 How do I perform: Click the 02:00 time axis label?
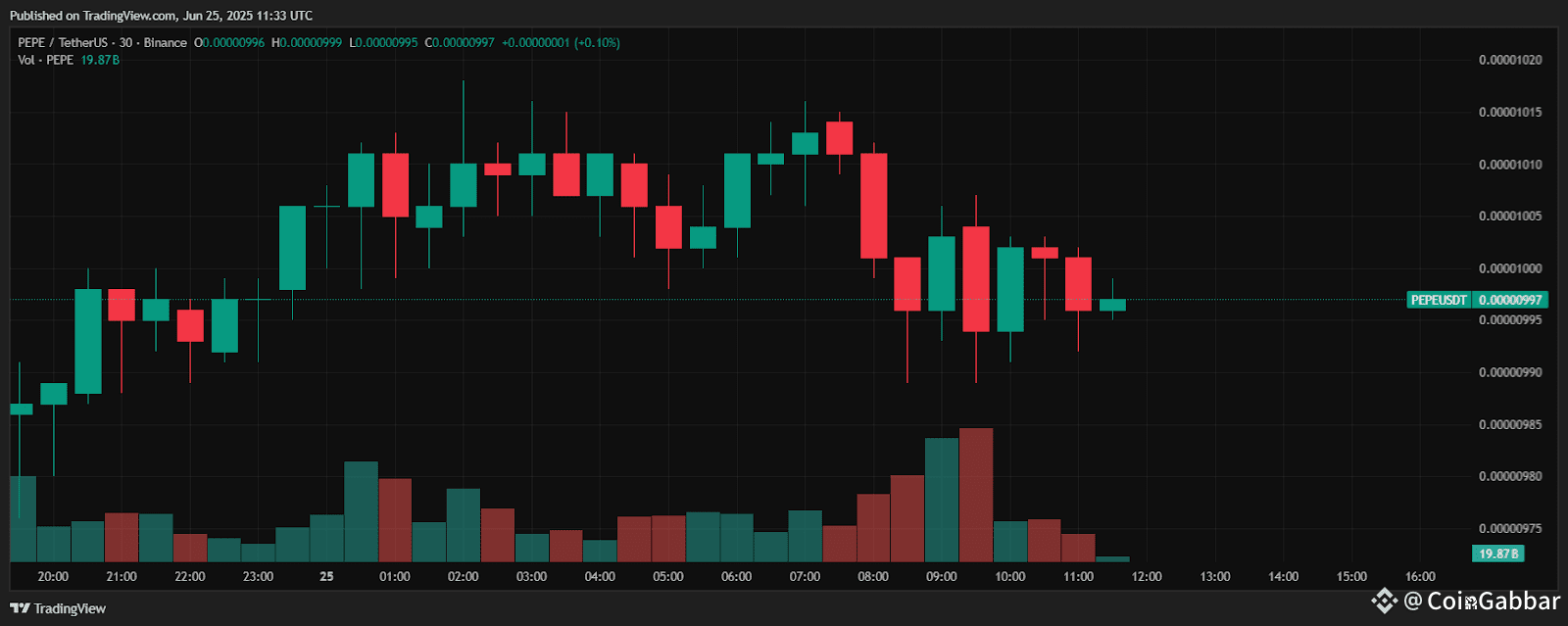point(464,576)
